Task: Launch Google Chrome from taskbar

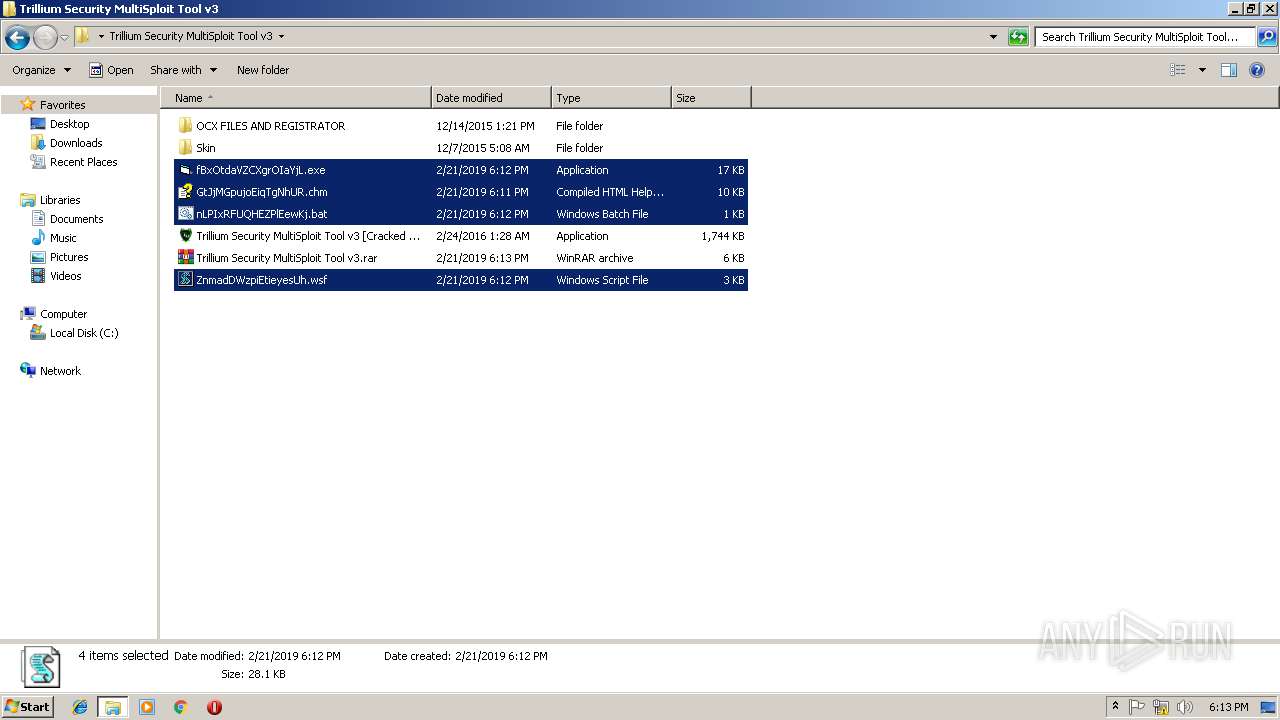Action: (181, 707)
